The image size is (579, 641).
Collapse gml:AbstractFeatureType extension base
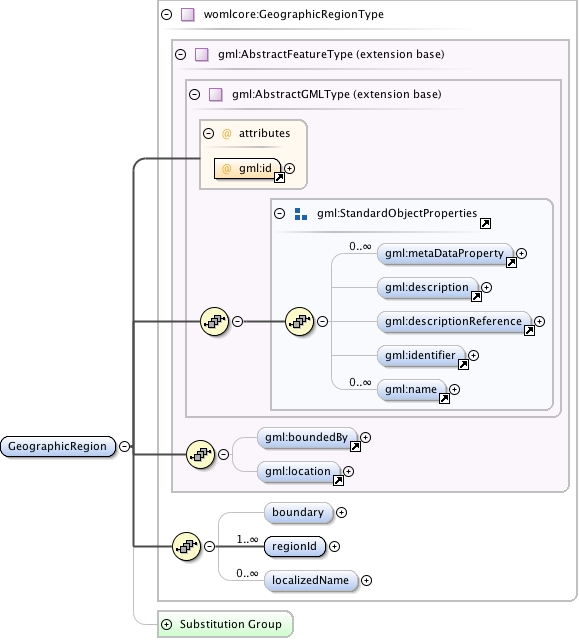(180, 54)
